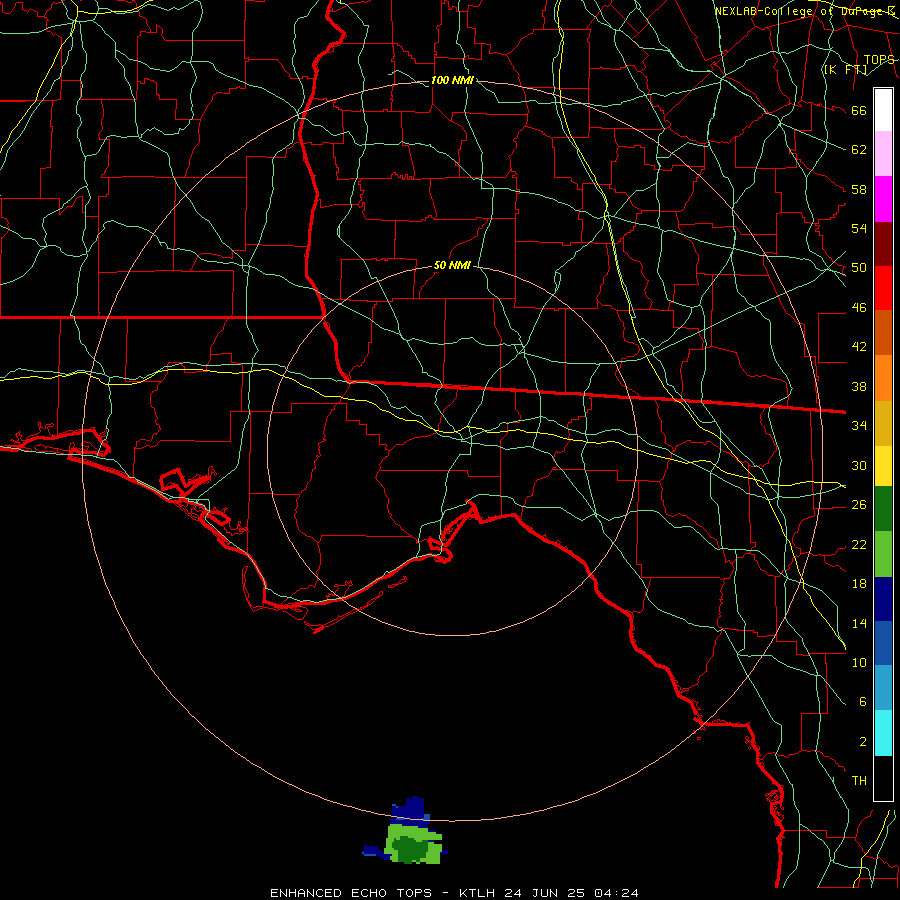Click the '[K FT]' units label
This screenshot has width=900, height=900.
[x=845, y=69]
